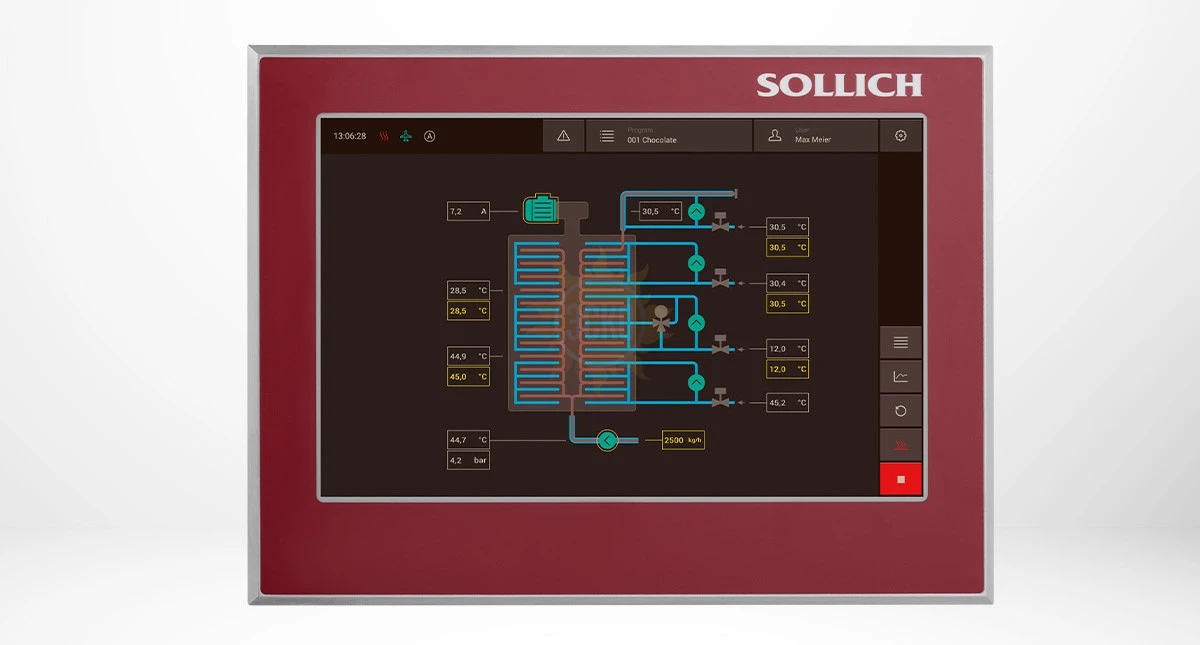Select the white 12,0 °C reading
Screen dimensions: 1200x645
pos(788,348)
